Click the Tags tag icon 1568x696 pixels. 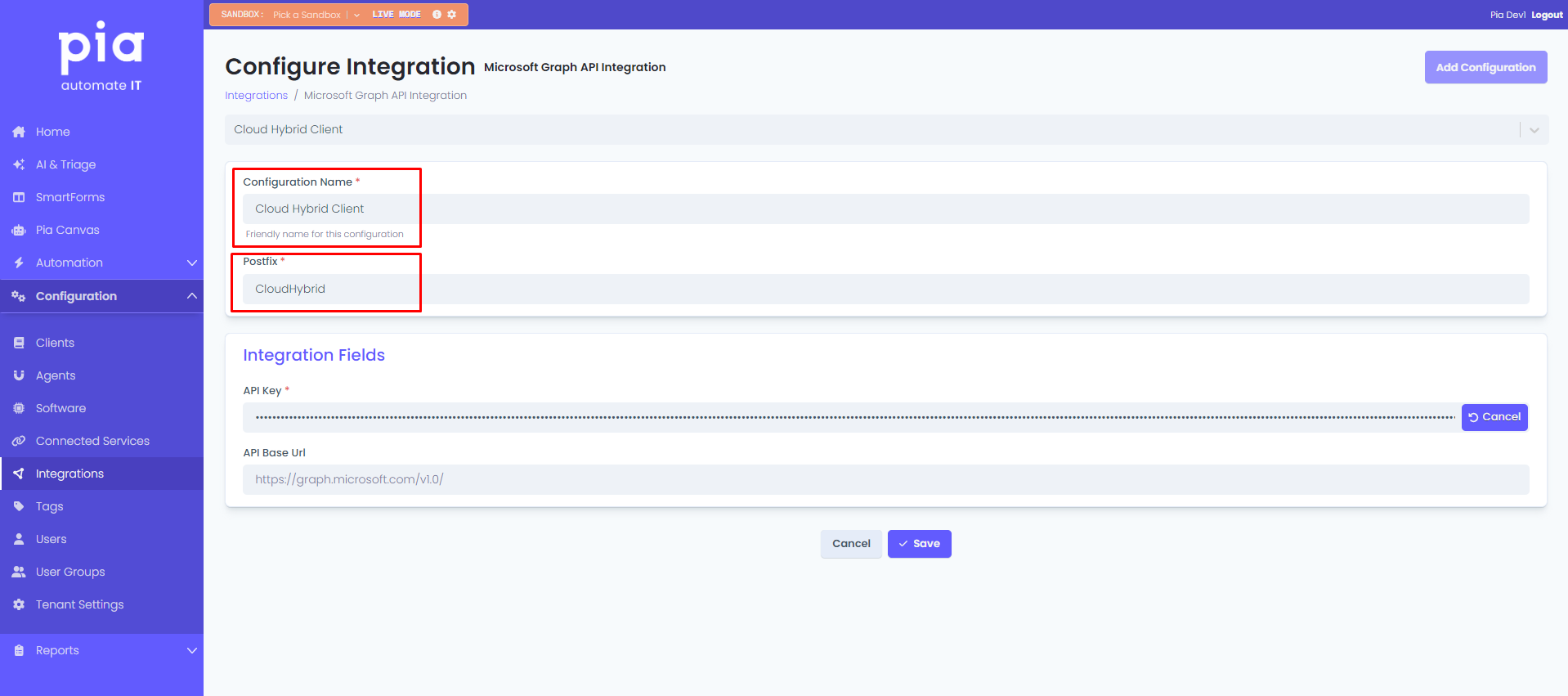pyautogui.click(x=19, y=506)
